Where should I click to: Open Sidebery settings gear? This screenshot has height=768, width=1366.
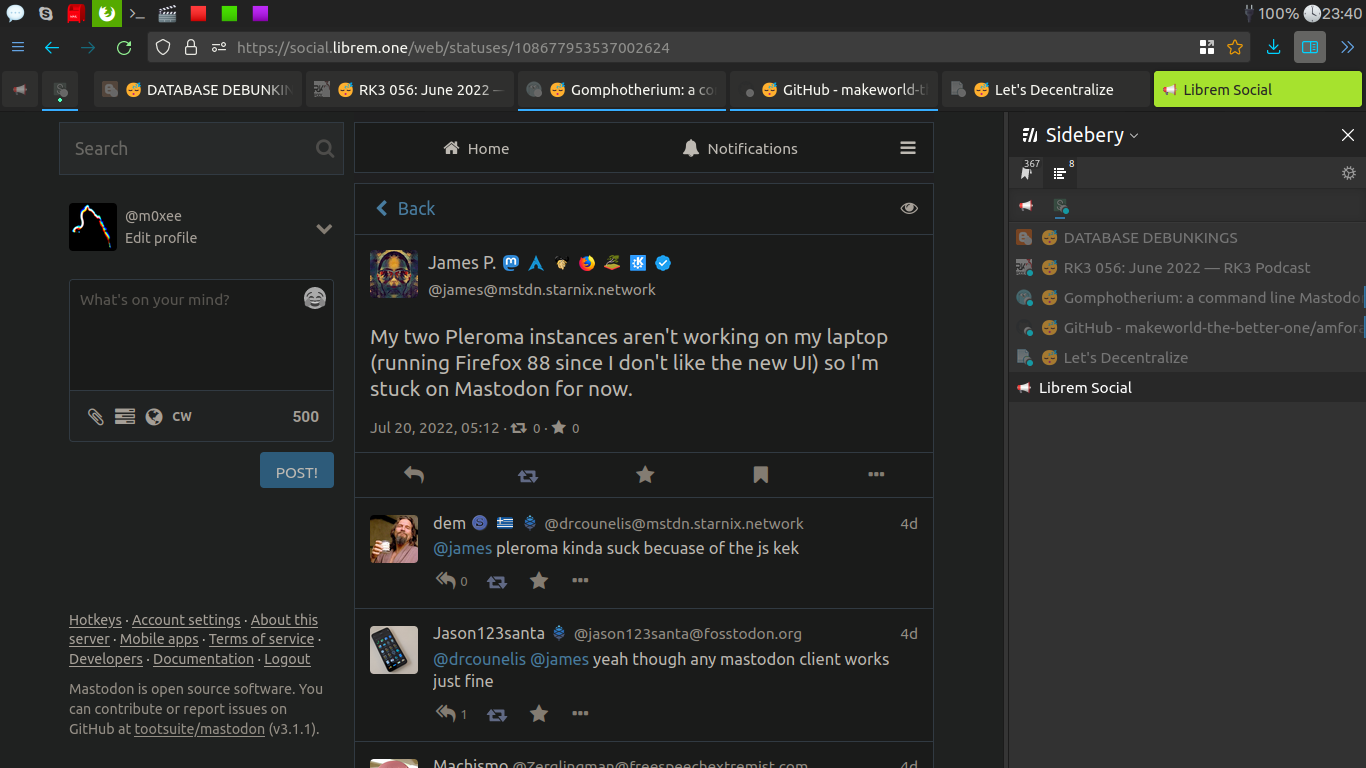tap(1348, 173)
